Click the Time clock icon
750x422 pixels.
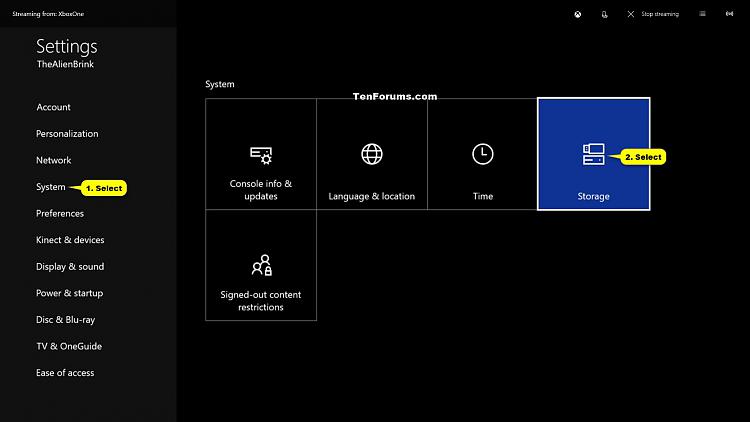point(483,154)
